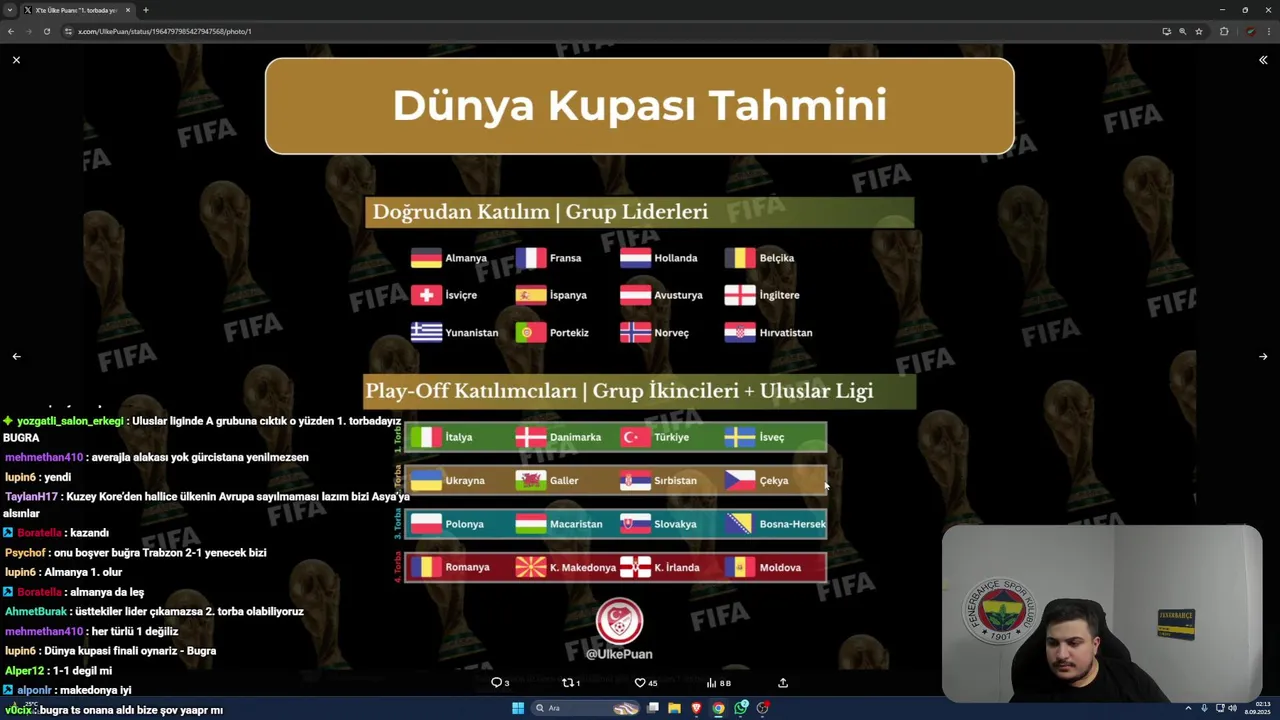Click chat username AhmetBurak
1280x720 pixels.
[x=36, y=611]
